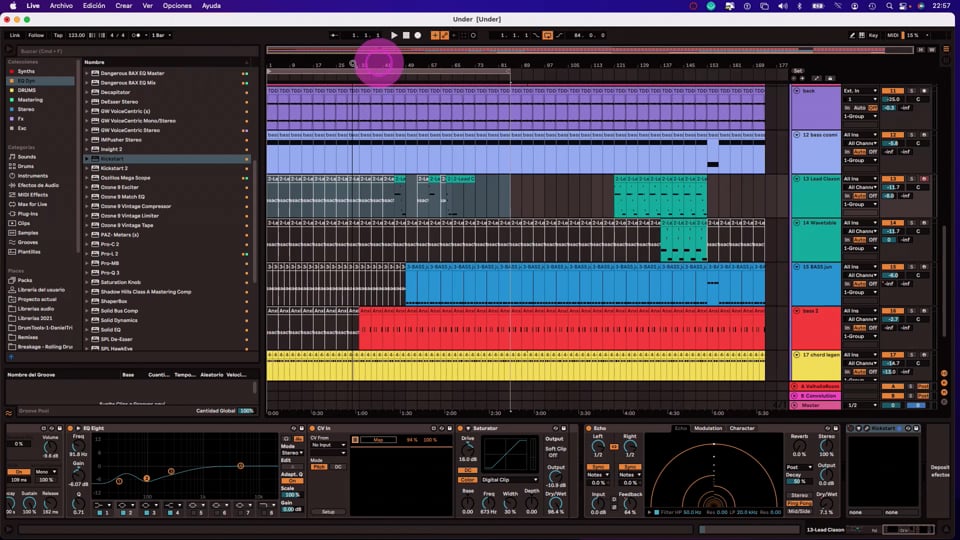The width and height of the screenshot is (960, 540).
Task: Open Librería del usuario place
Action: [x=41, y=290]
